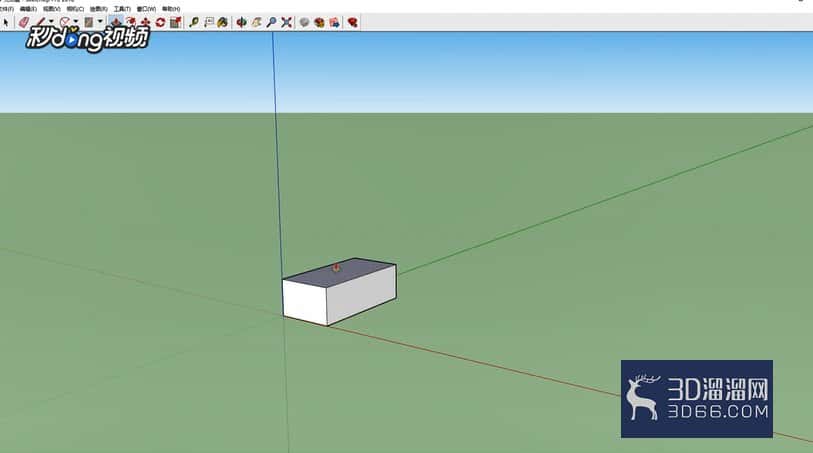
Task: Open the Extension Manager ruby icon
Action: (x=353, y=22)
